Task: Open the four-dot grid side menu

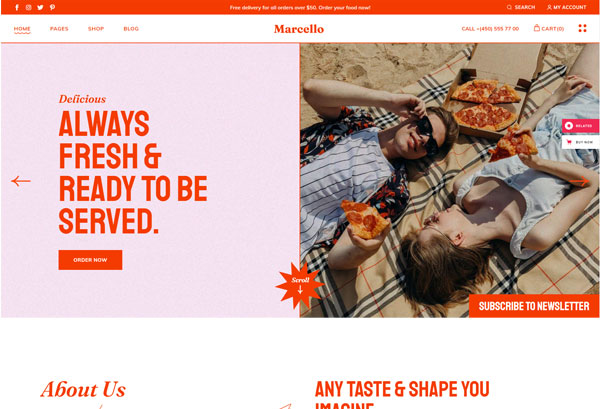Action: pos(582,28)
